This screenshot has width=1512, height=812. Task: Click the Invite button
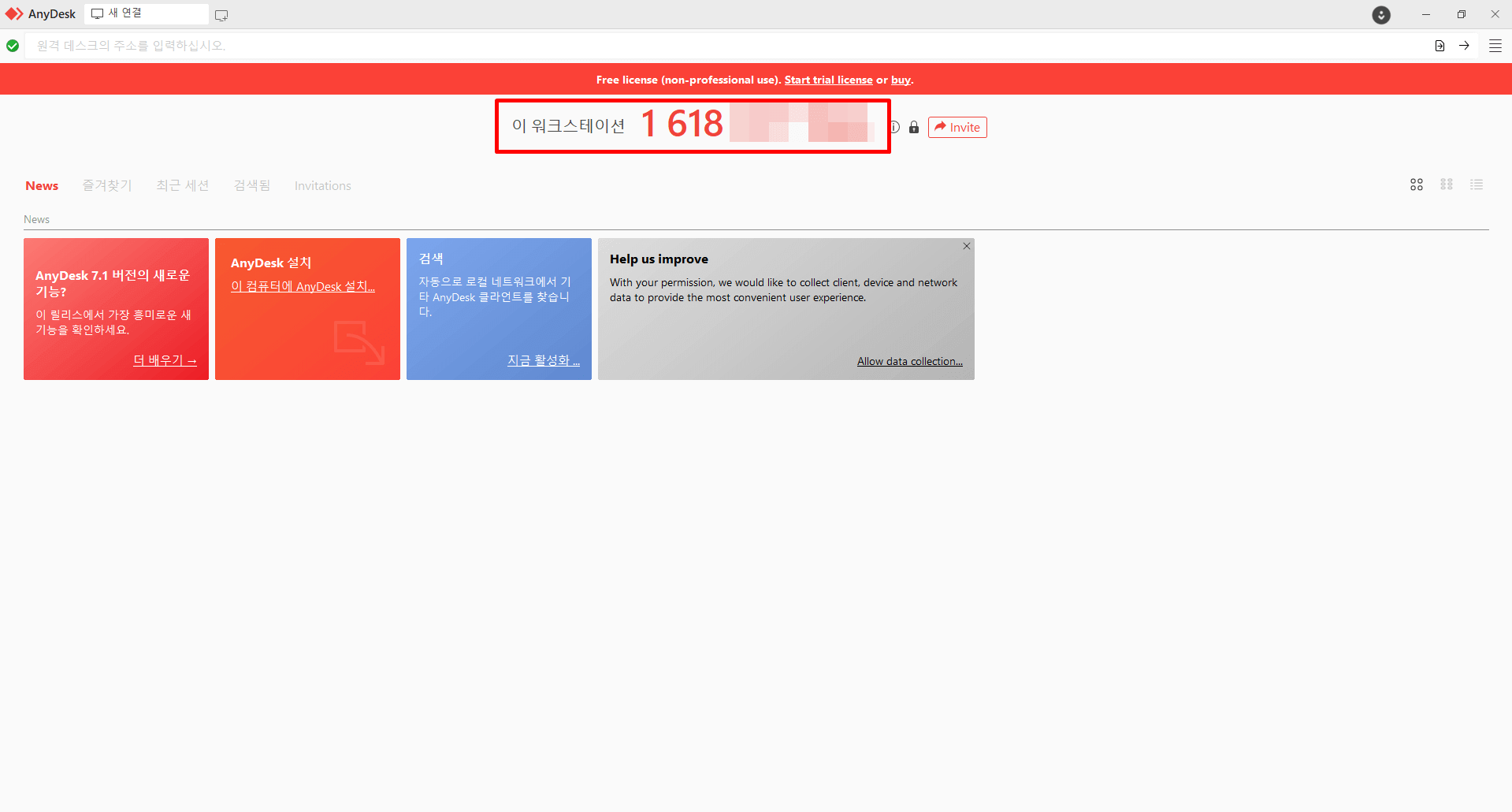pos(957,127)
